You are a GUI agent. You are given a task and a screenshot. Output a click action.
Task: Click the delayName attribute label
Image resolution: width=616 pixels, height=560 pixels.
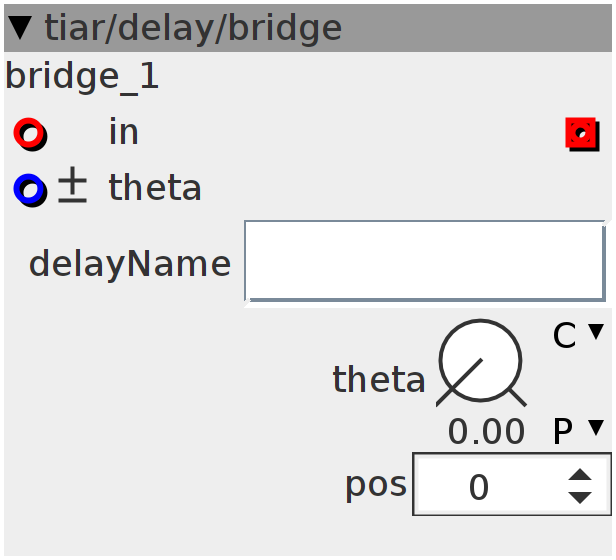tap(130, 264)
